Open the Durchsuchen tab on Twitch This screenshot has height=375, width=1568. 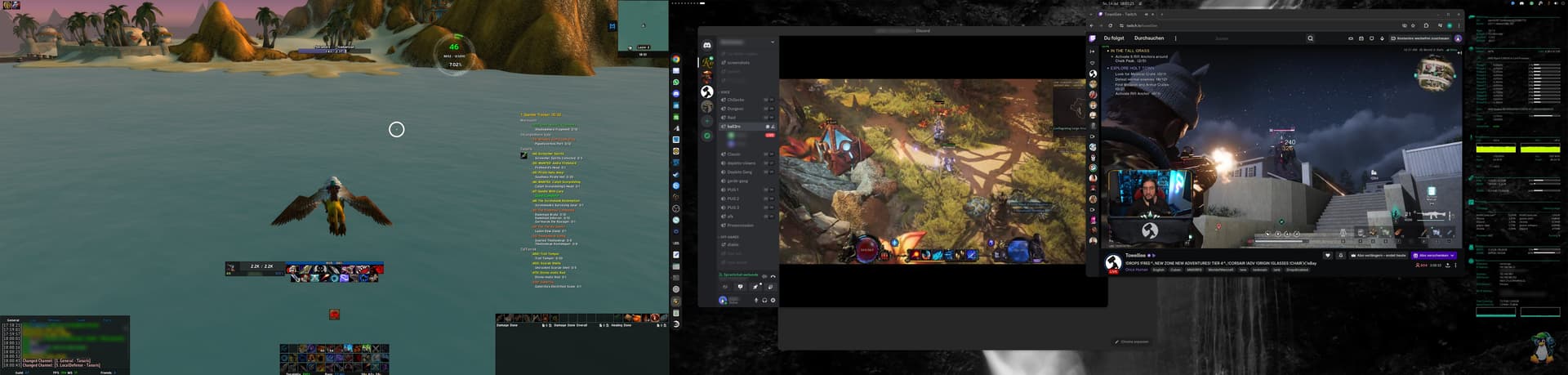click(1148, 38)
